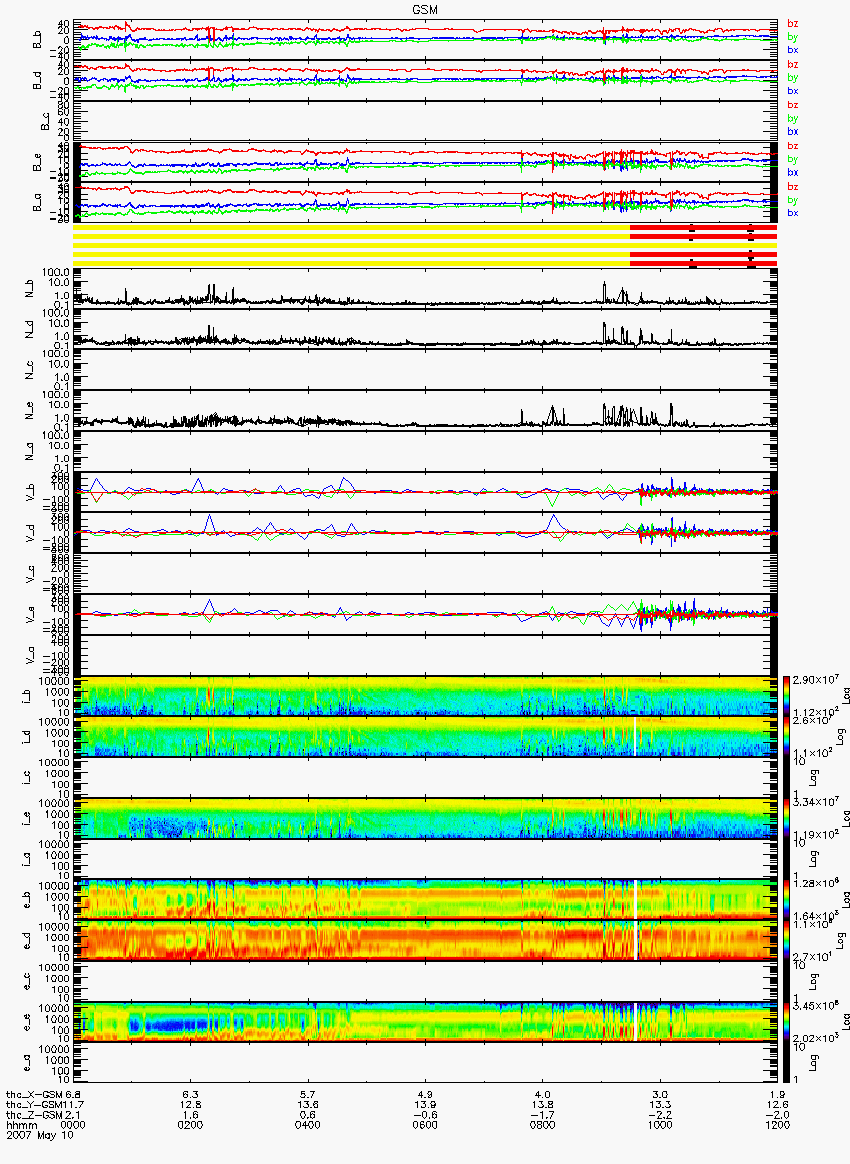Image resolution: width=850 pixels, height=1164 pixels.
Task: Click the Y-GSM value 13.9
Action: 425,1105
